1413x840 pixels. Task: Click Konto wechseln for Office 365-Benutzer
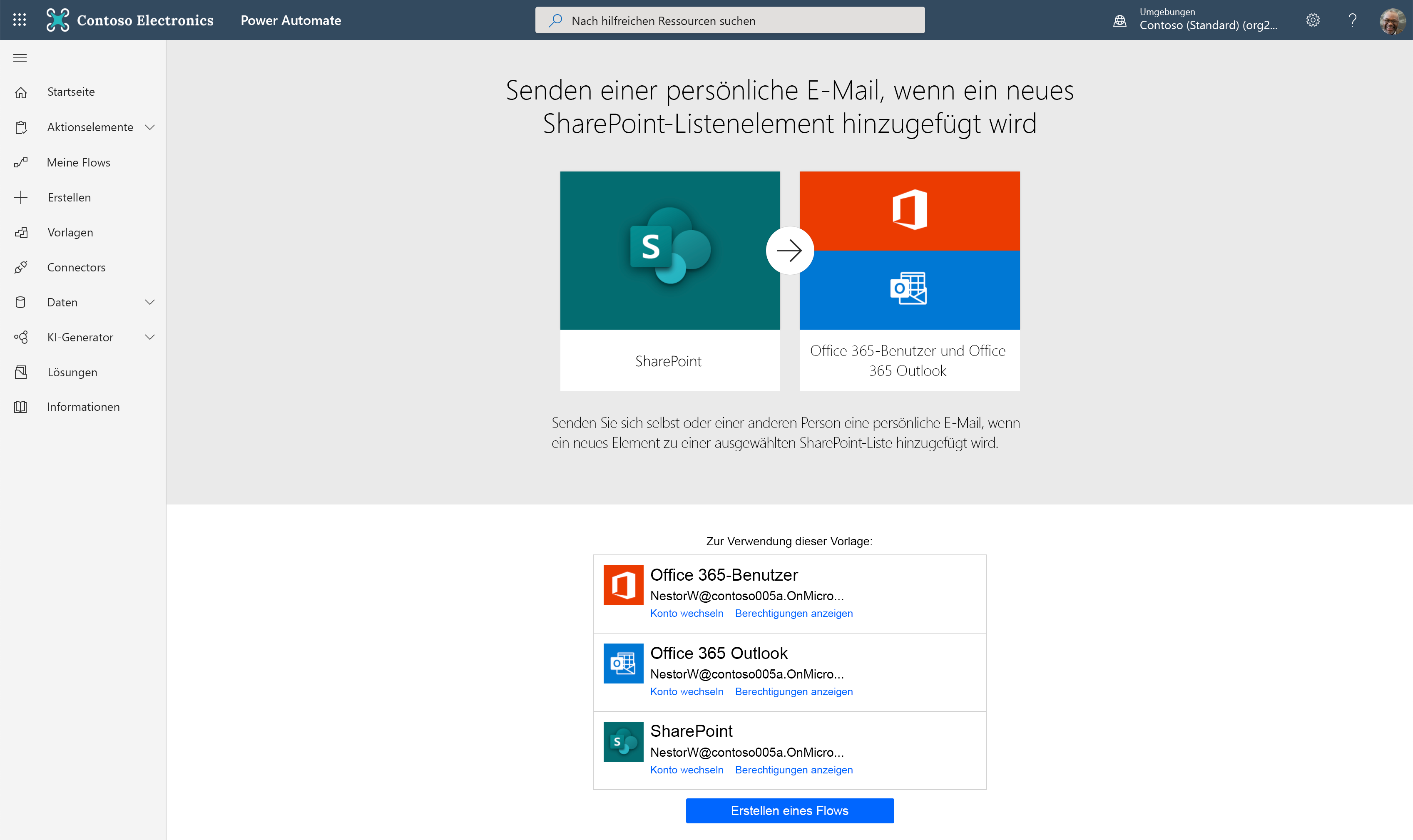click(x=687, y=614)
